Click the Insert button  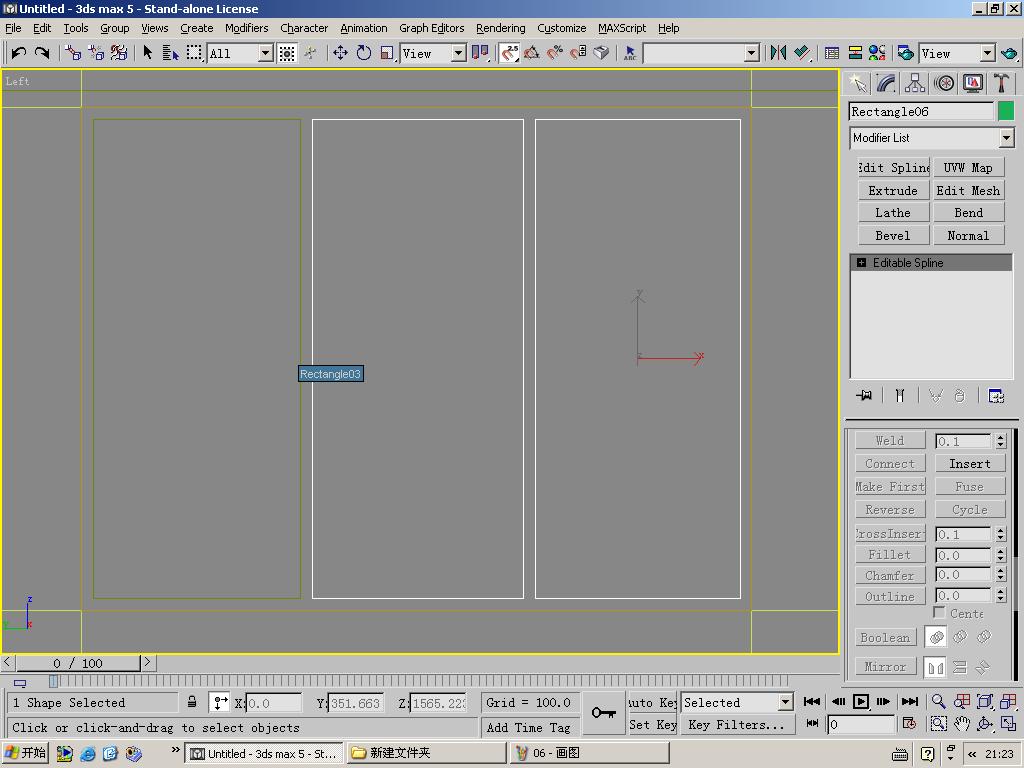970,464
